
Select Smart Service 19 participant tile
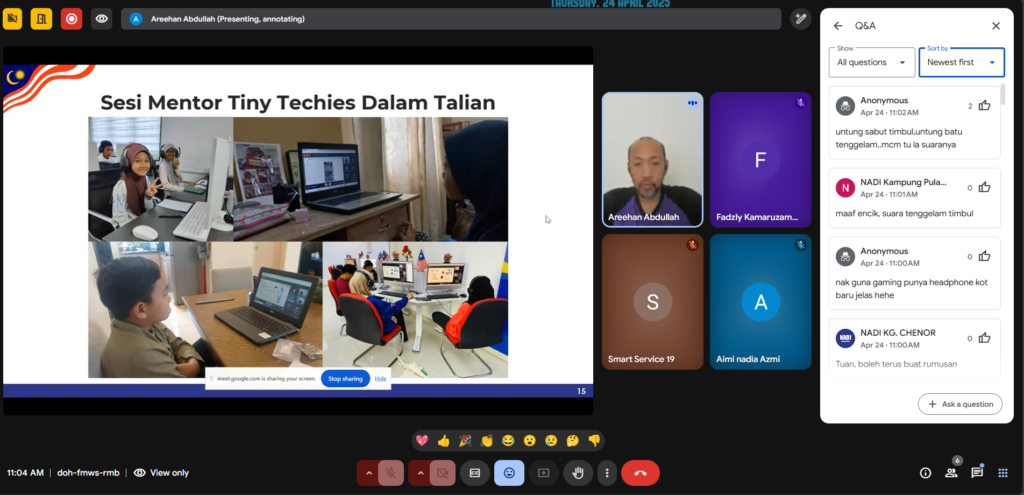652,302
